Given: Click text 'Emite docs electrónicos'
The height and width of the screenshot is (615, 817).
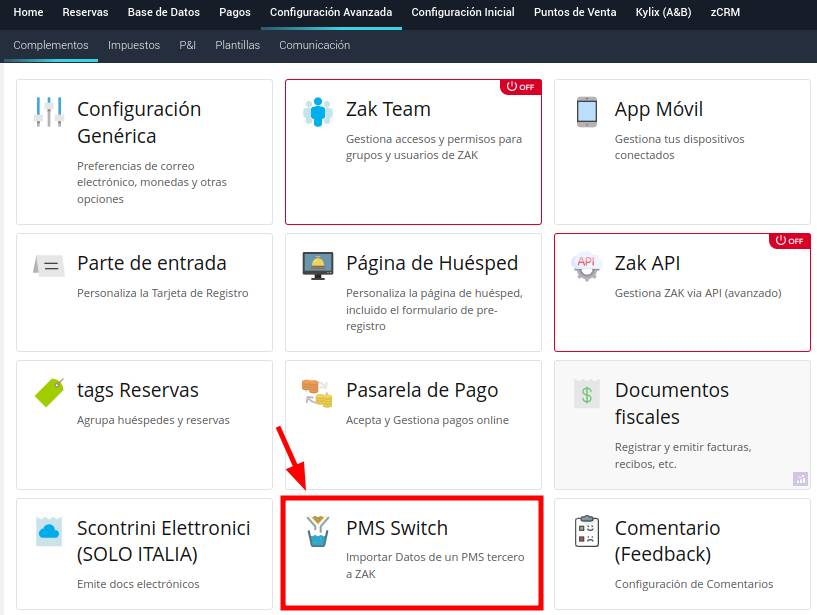Looking at the screenshot, I should (x=138, y=584).
